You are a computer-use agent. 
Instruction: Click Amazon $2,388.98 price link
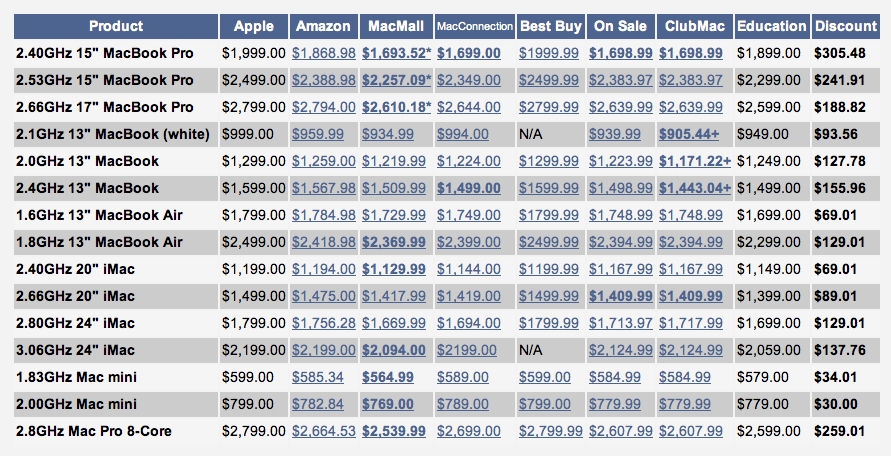click(324, 80)
